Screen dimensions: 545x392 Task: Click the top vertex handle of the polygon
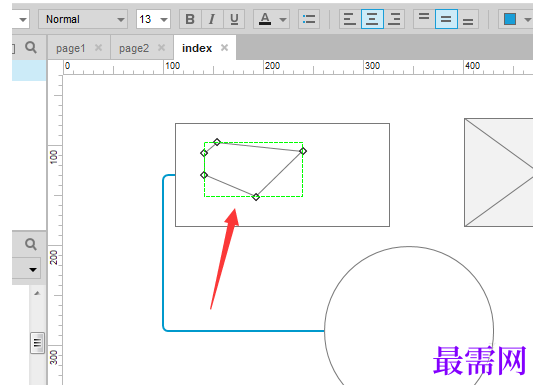coord(217,142)
